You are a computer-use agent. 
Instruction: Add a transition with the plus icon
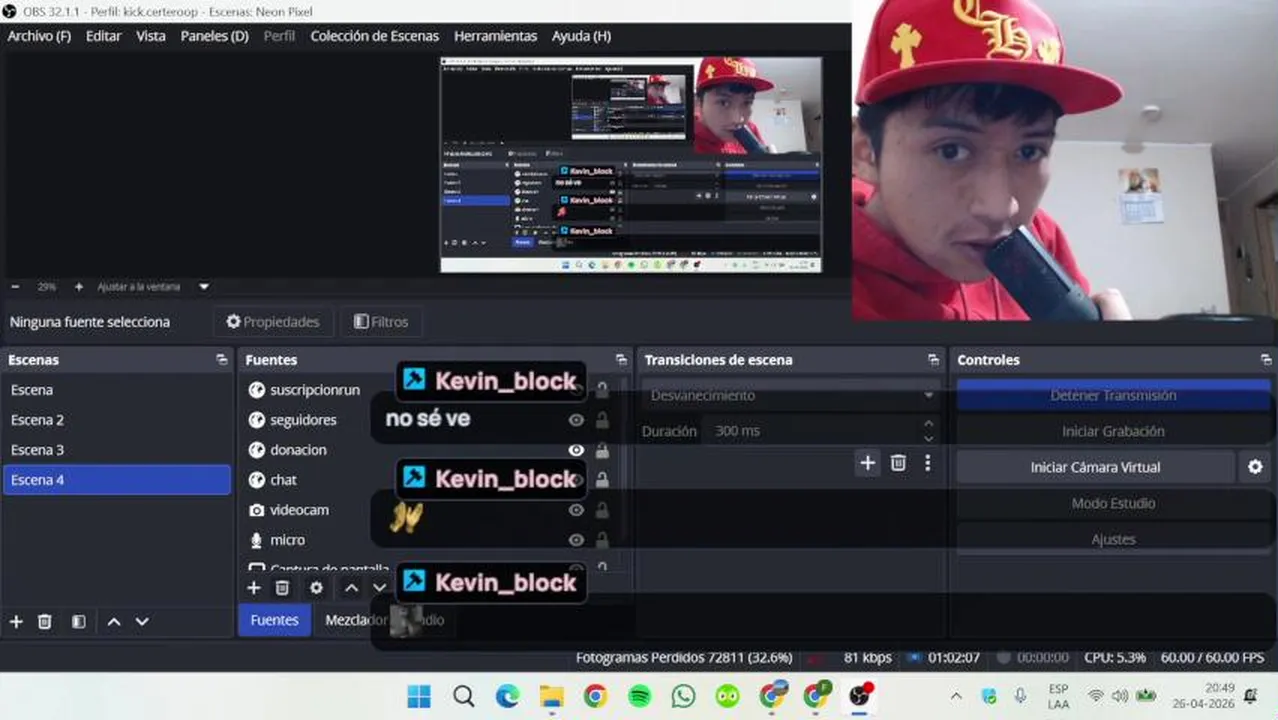tap(867, 462)
